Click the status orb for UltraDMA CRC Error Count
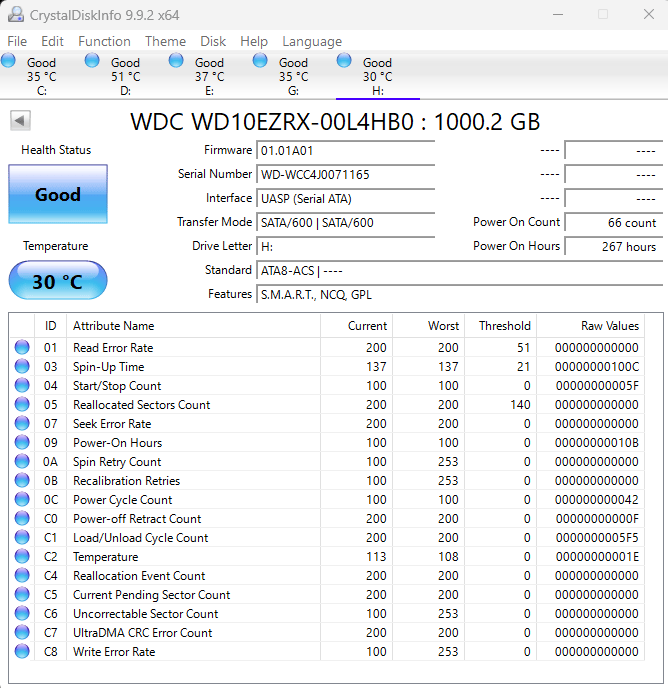 click(x=22, y=632)
